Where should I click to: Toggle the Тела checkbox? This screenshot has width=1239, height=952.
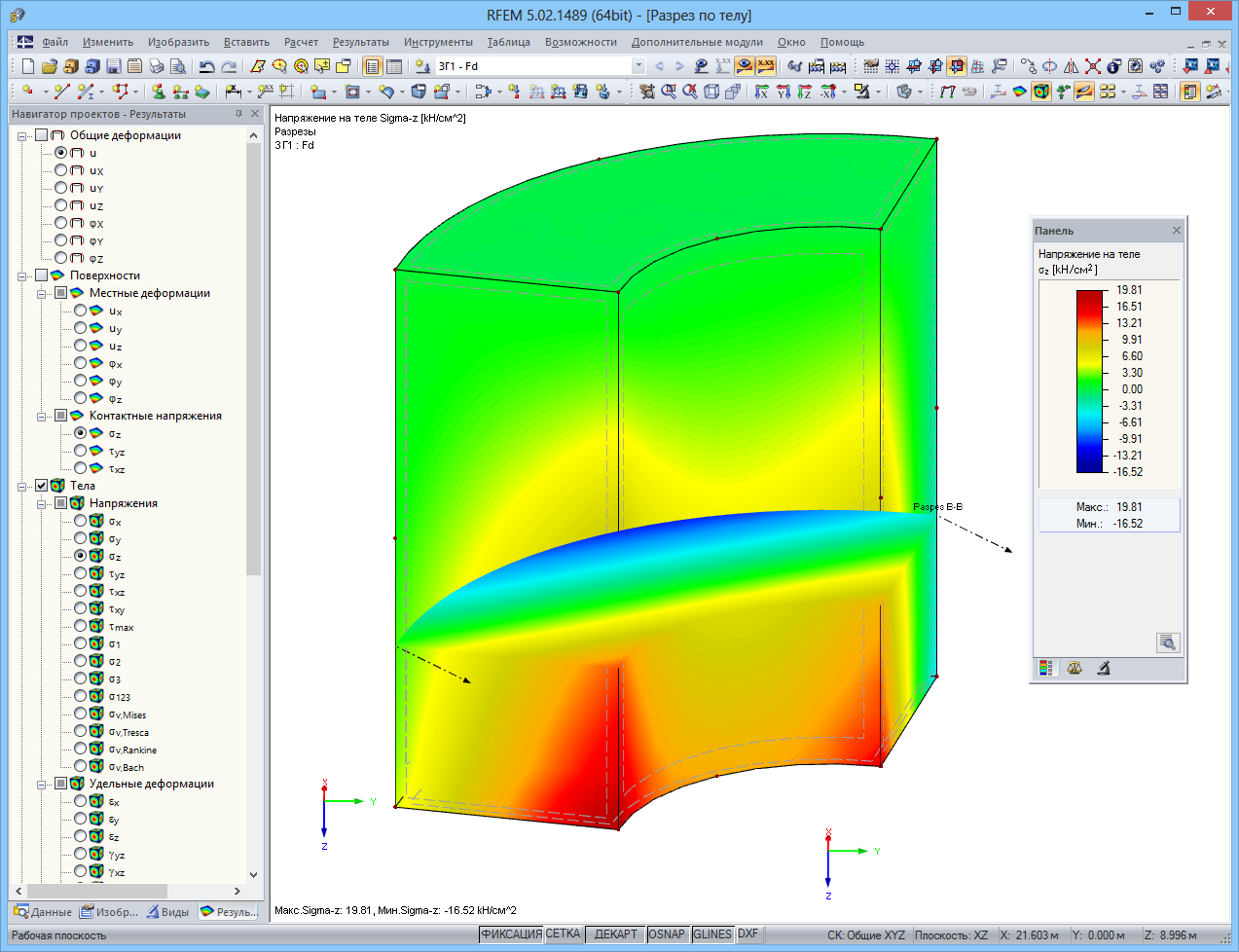pos(41,486)
